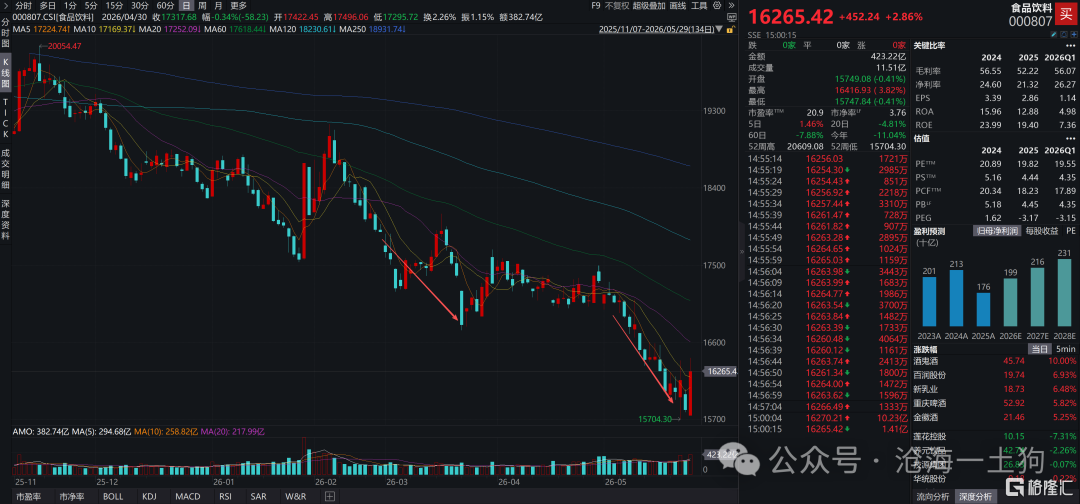
Task: Open the 工具 tools menu
Action: coord(698,6)
